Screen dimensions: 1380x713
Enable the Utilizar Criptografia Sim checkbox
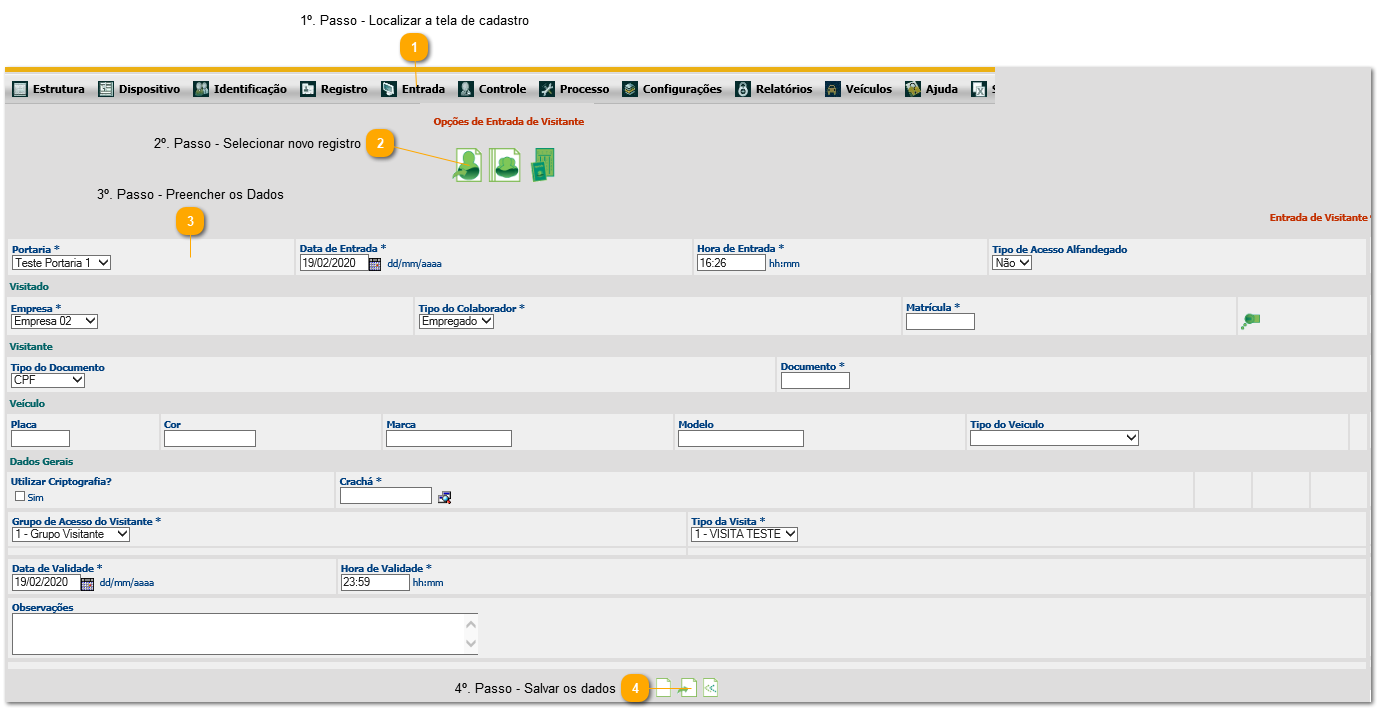[x=20, y=496]
